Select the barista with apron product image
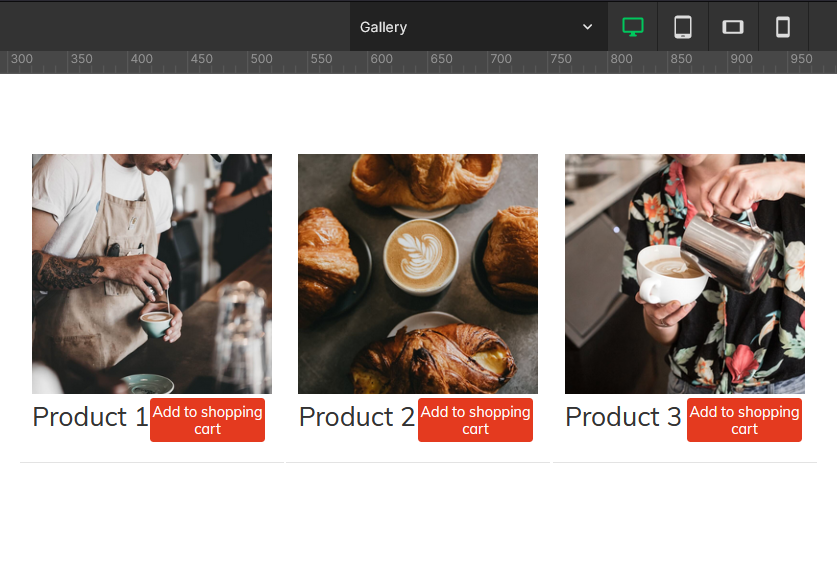 pos(152,273)
